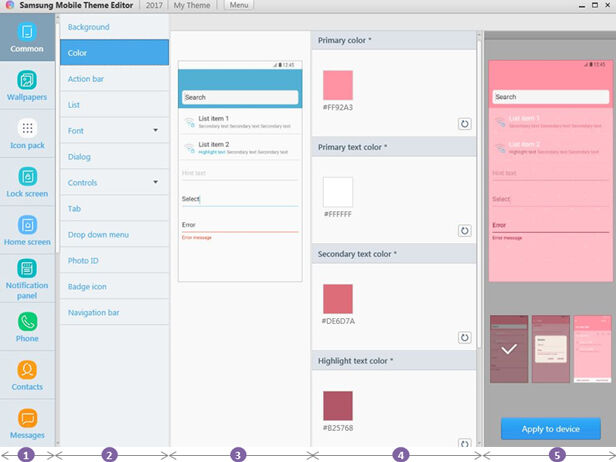
Task: Select the dialog preview thumbnail
Action: pyautogui.click(x=551, y=349)
